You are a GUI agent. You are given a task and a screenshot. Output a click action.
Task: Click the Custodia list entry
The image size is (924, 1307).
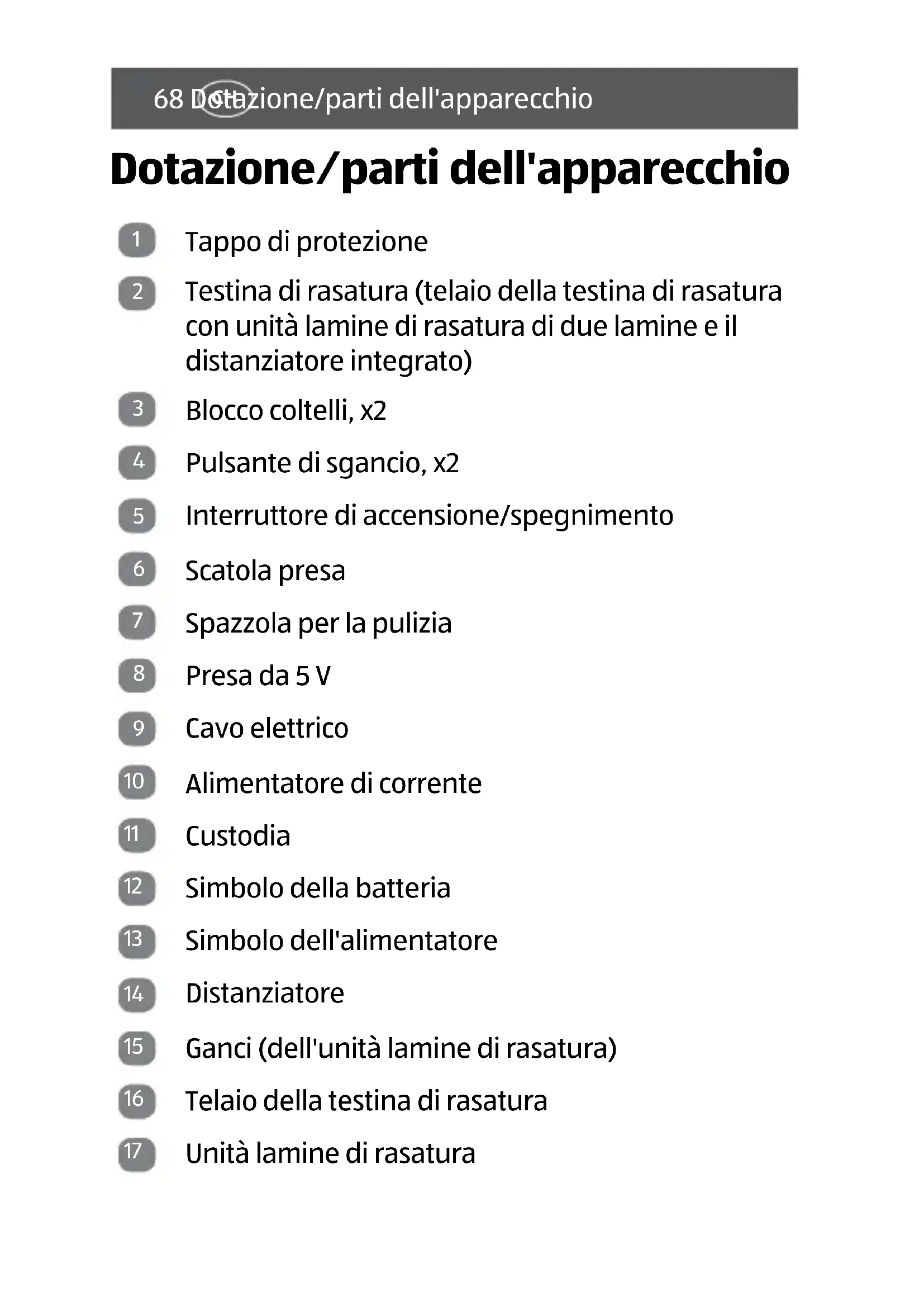click(x=238, y=835)
